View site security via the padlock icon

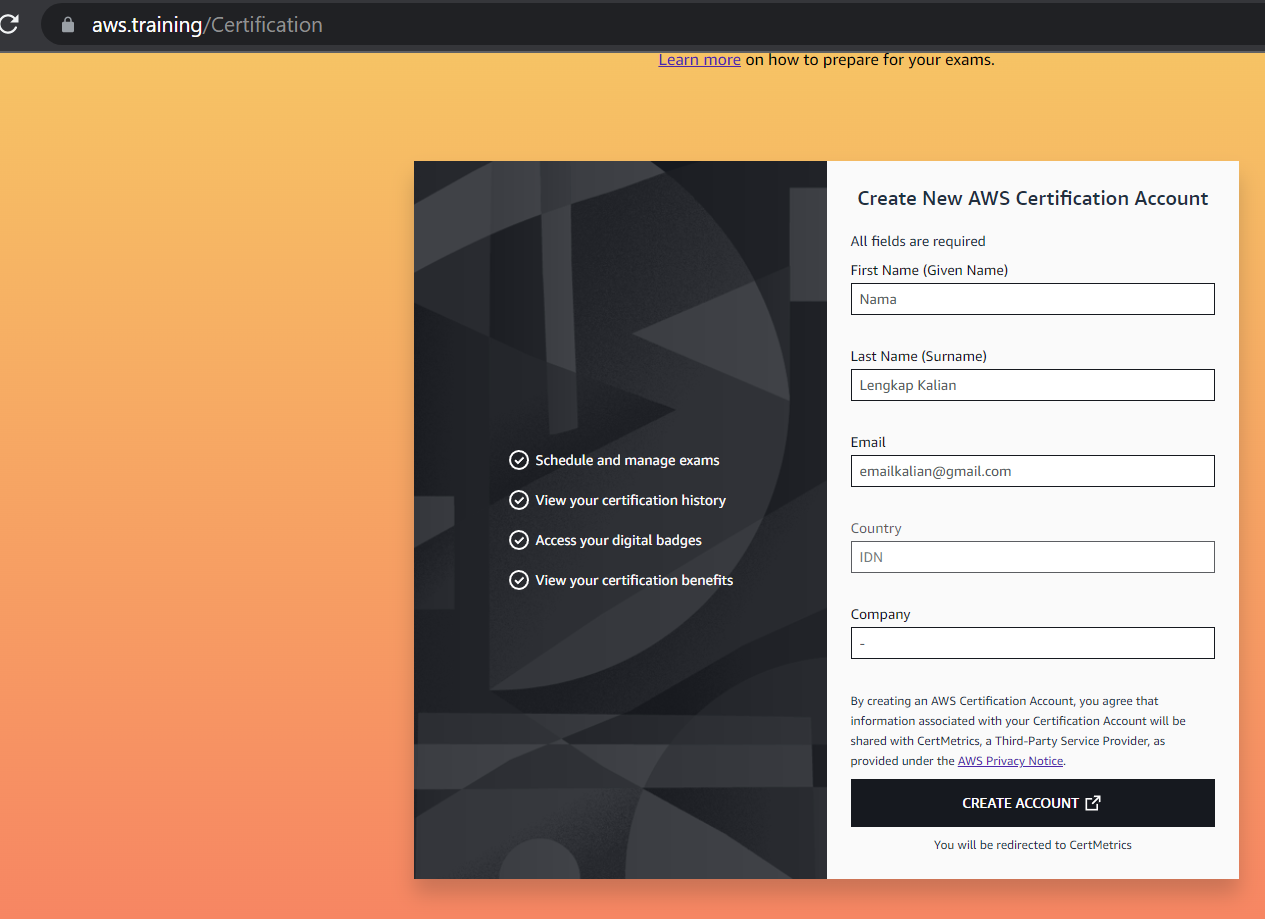click(x=68, y=25)
